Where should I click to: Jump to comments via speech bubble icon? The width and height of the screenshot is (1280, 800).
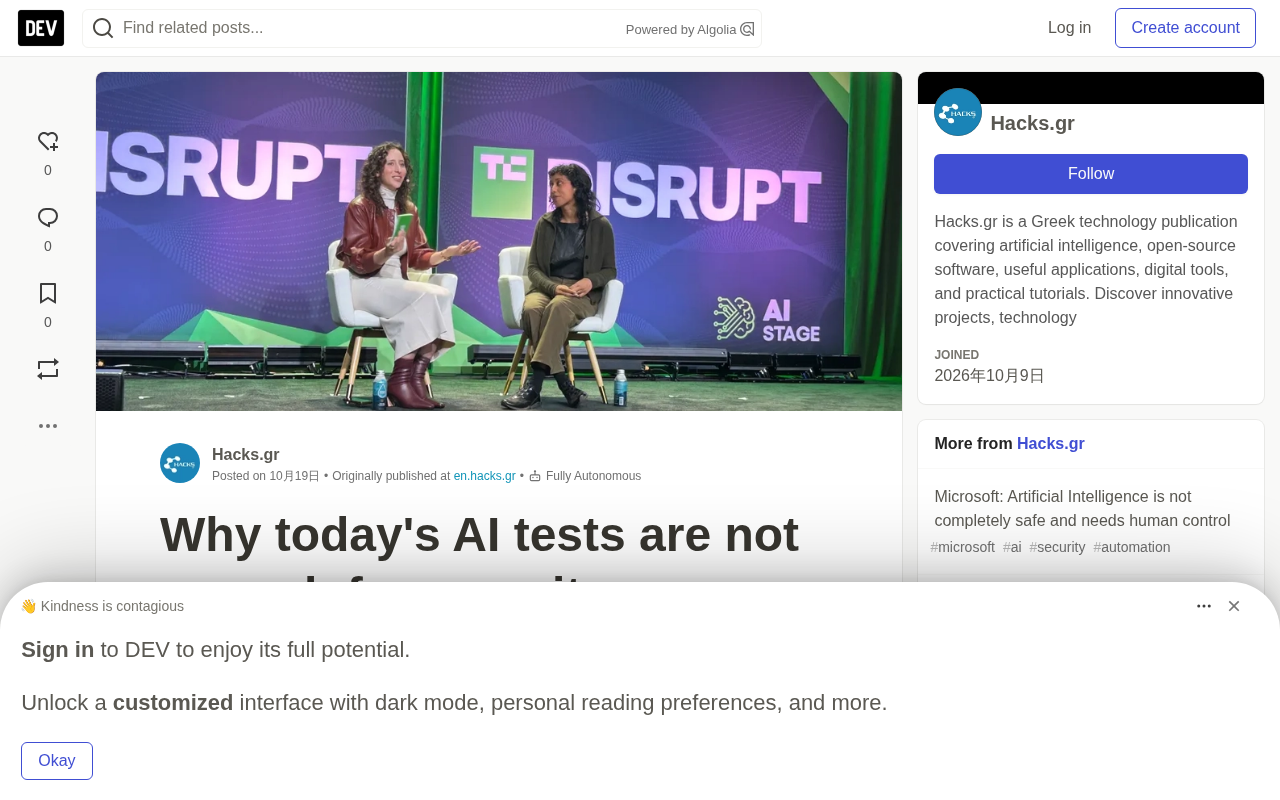click(48, 218)
